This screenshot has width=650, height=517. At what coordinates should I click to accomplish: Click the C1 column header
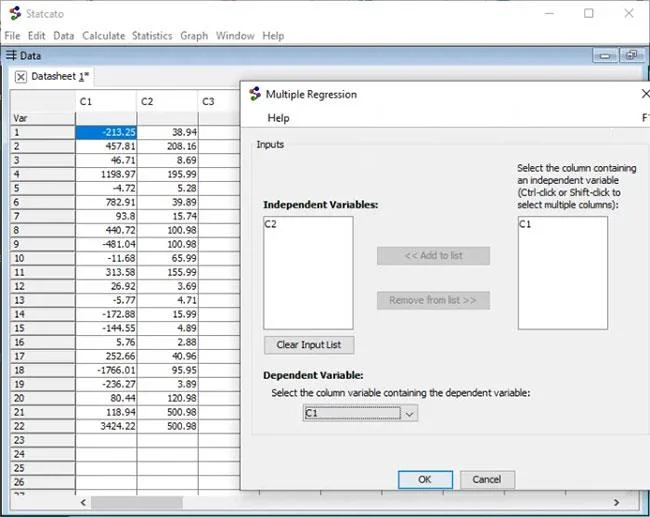click(x=106, y=102)
